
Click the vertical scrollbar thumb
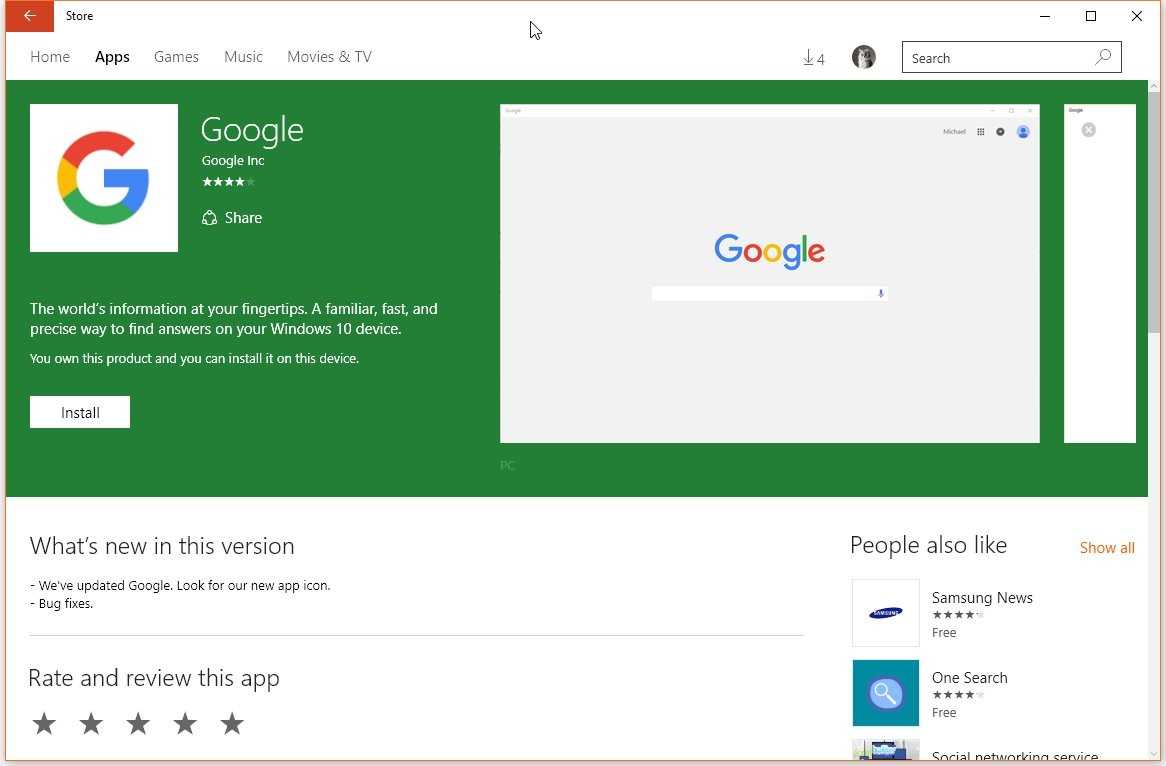1154,213
